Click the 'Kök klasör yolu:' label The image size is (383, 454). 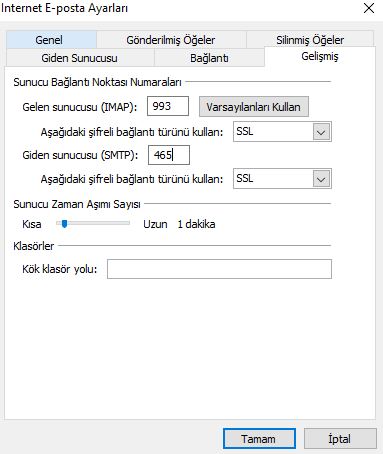[x=60, y=269]
